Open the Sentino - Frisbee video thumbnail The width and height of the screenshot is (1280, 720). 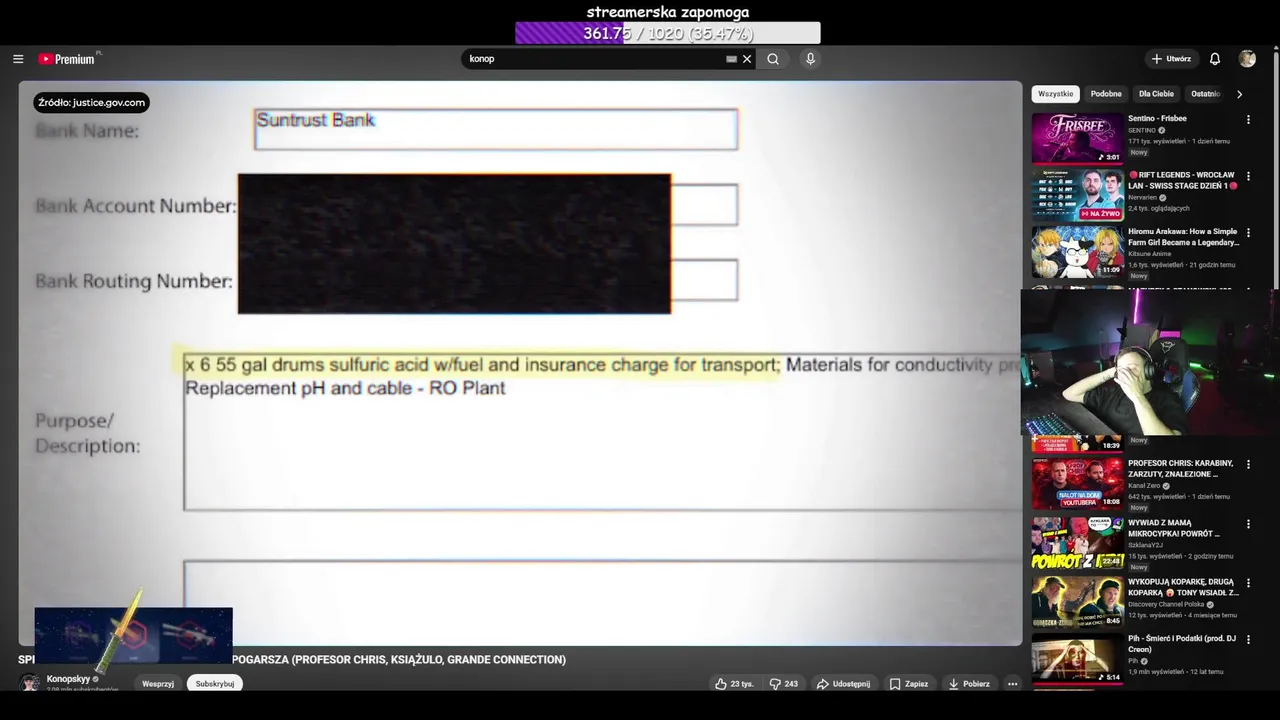[x=1078, y=138]
